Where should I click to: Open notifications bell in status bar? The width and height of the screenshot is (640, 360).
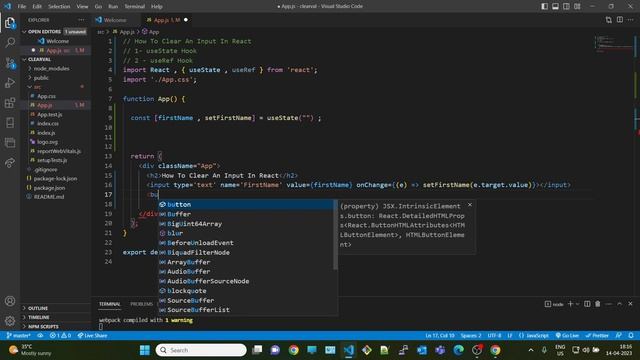[631, 336]
